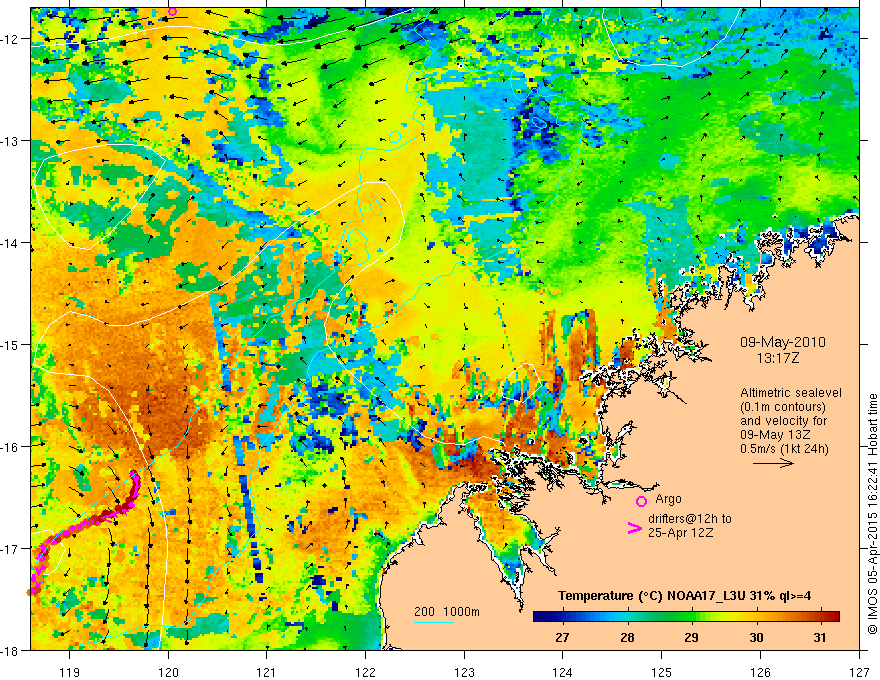This screenshot has width=880, height=680.
Task: Click the colorbar at the 29 degree mark
Action: click(x=691, y=617)
